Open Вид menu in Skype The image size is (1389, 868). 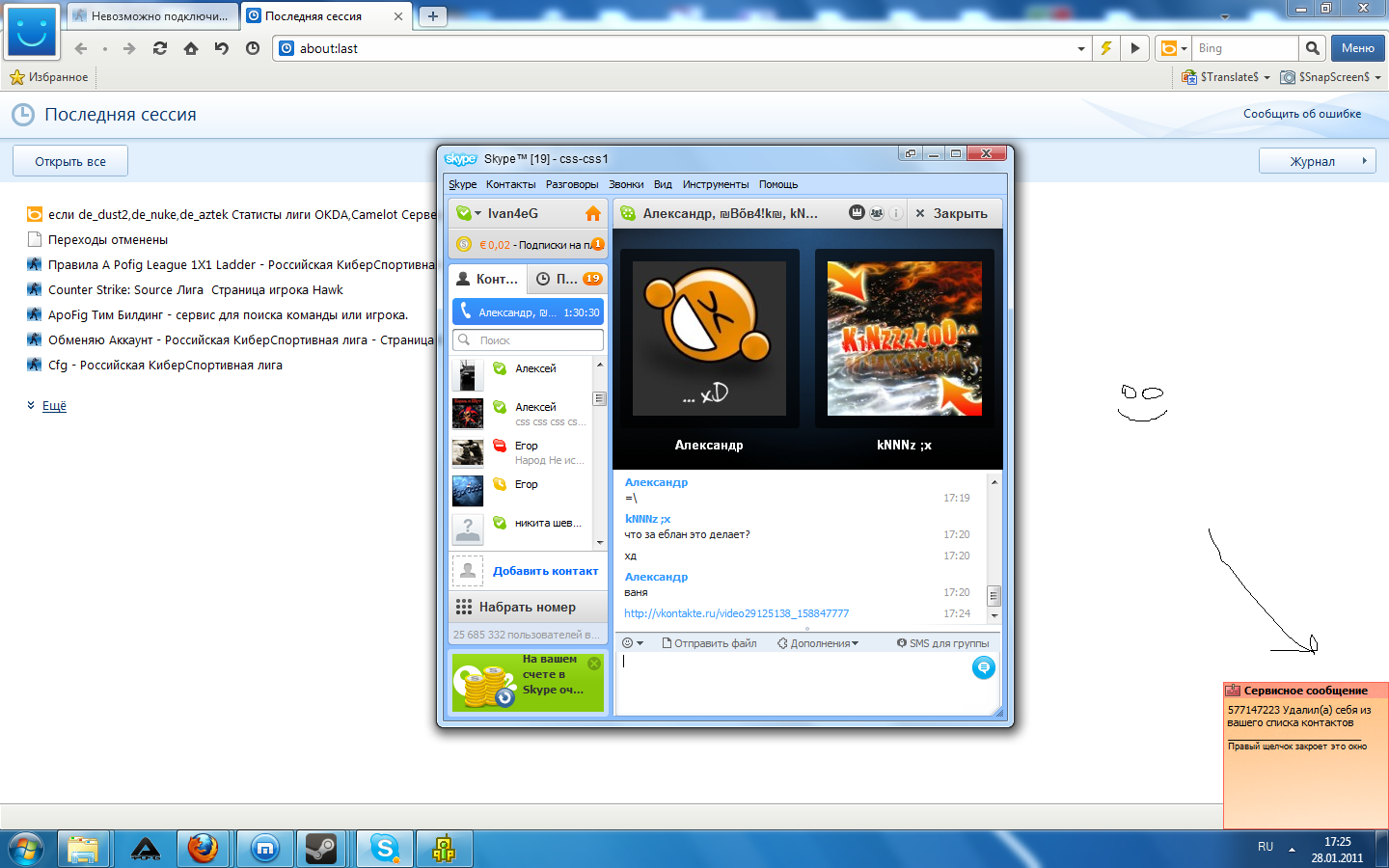click(663, 184)
